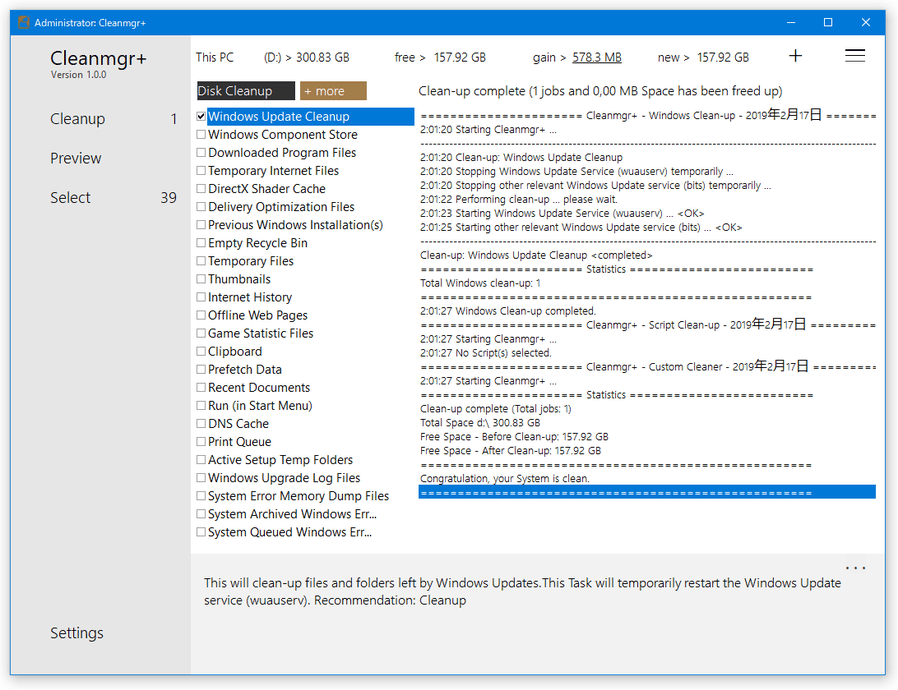Click the three dots more options
Screen dimensions: 898x690
[x=855, y=568]
